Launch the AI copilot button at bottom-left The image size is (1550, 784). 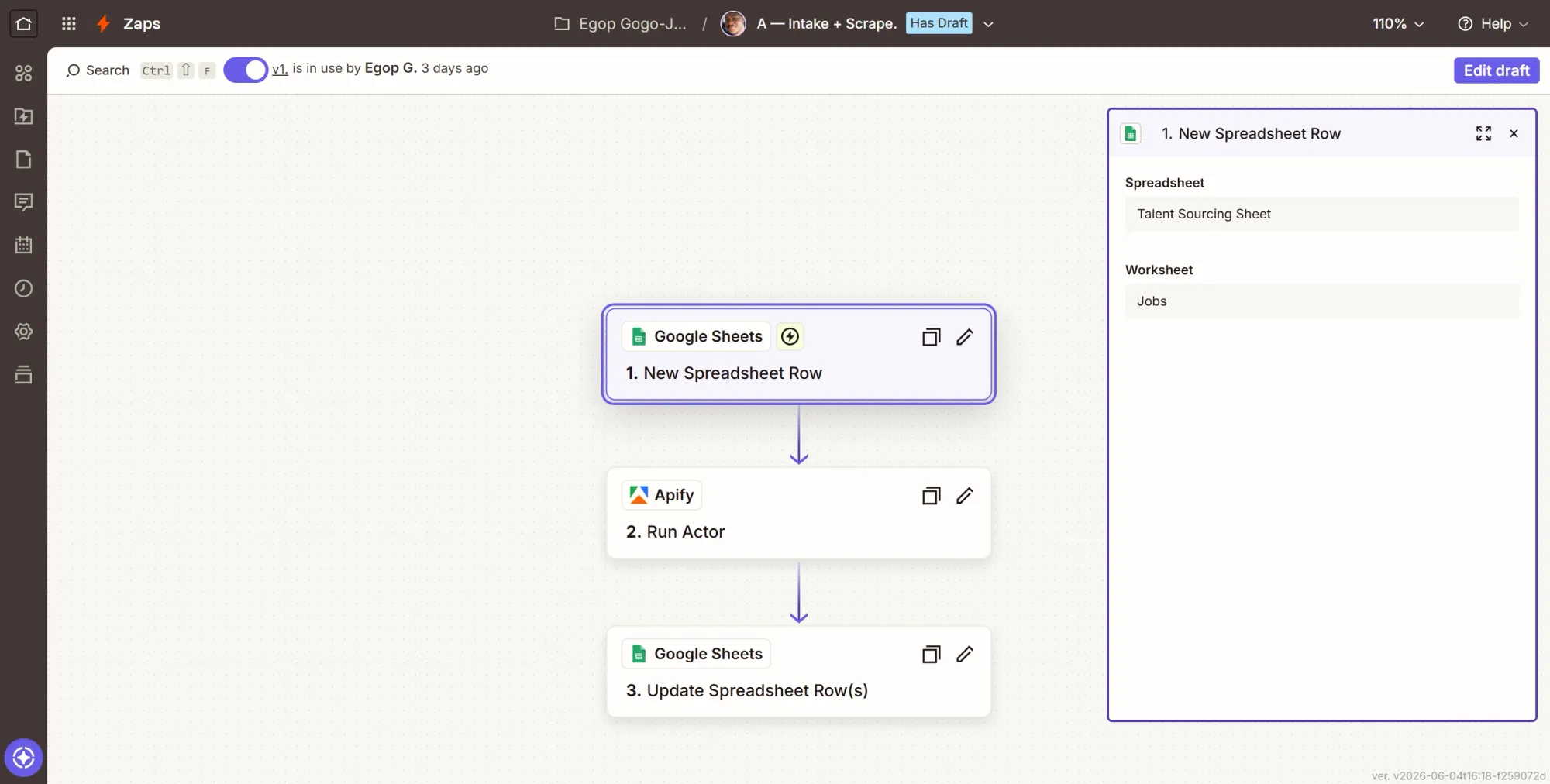click(23, 757)
